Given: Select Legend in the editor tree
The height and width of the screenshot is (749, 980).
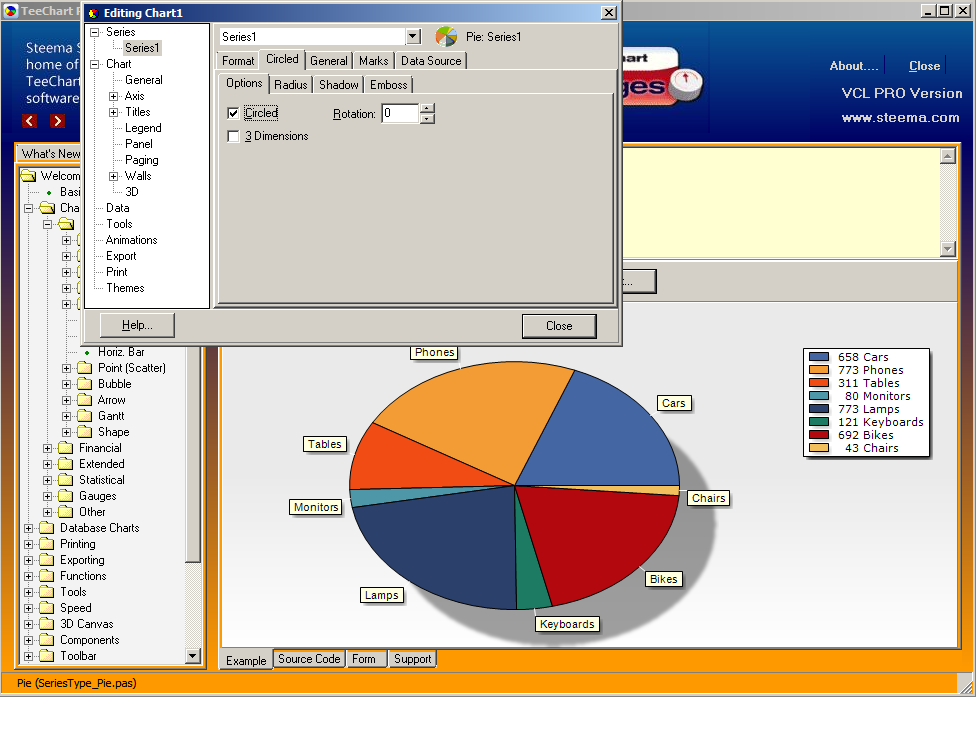Looking at the screenshot, I should coord(143,128).
